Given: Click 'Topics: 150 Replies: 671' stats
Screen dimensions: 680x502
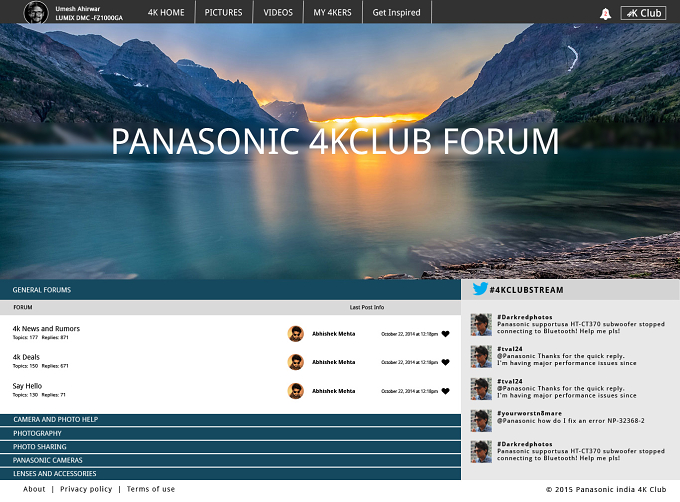Looking at the screenshot, I should (40, 366).
